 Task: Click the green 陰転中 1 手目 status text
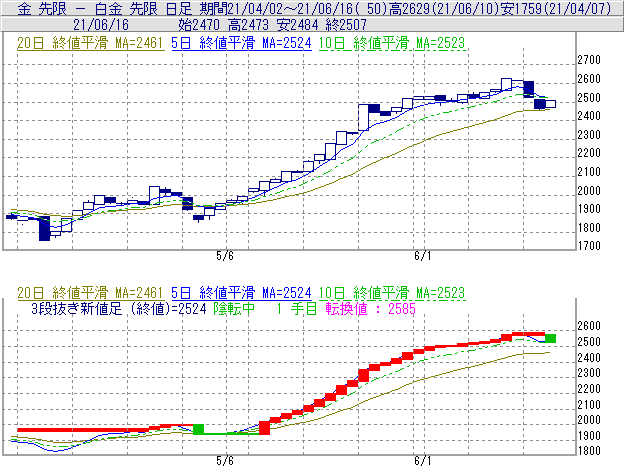tap(265, 309)
